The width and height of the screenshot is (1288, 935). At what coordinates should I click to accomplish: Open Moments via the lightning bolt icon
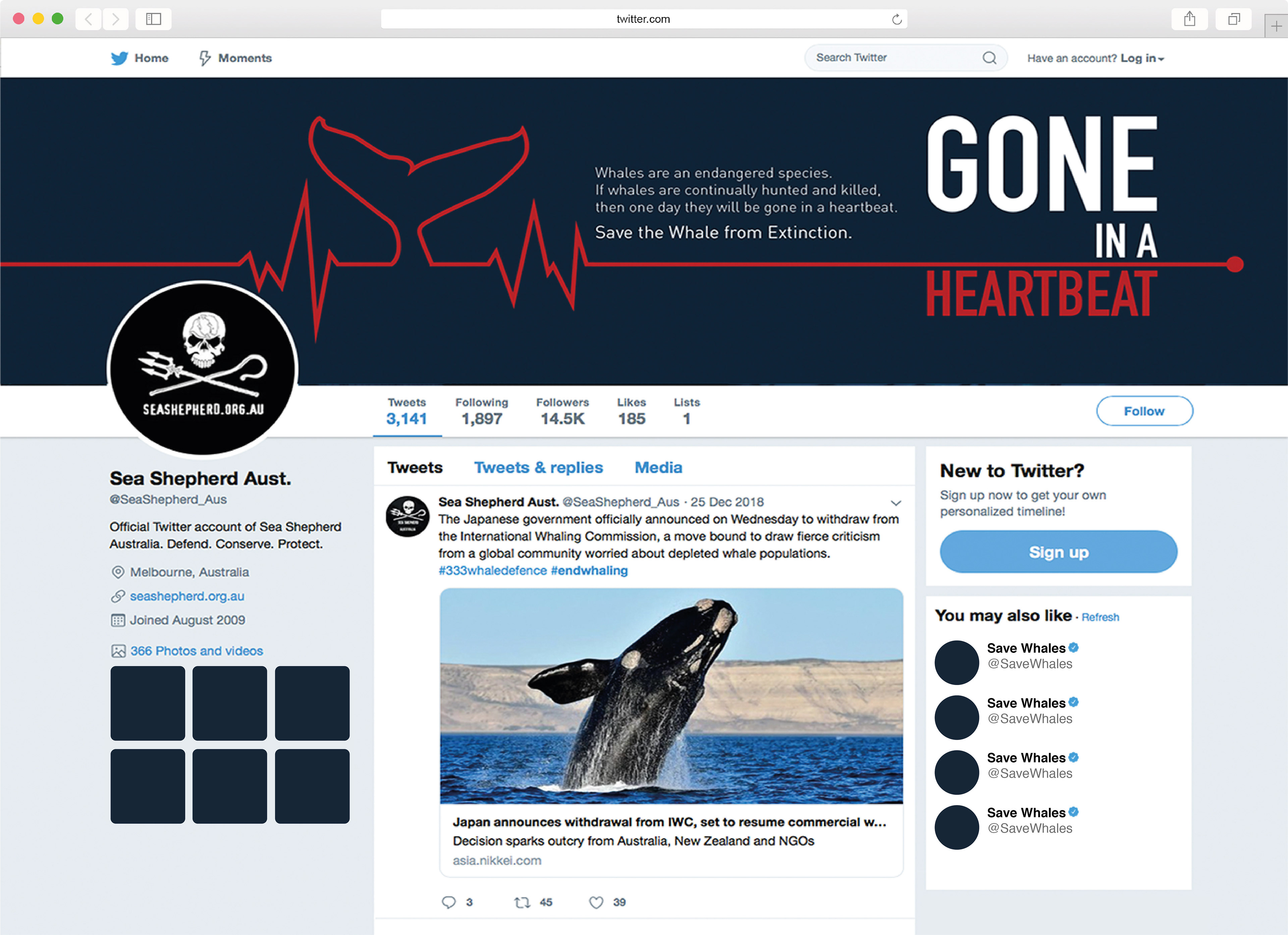[x=205, y=58]
